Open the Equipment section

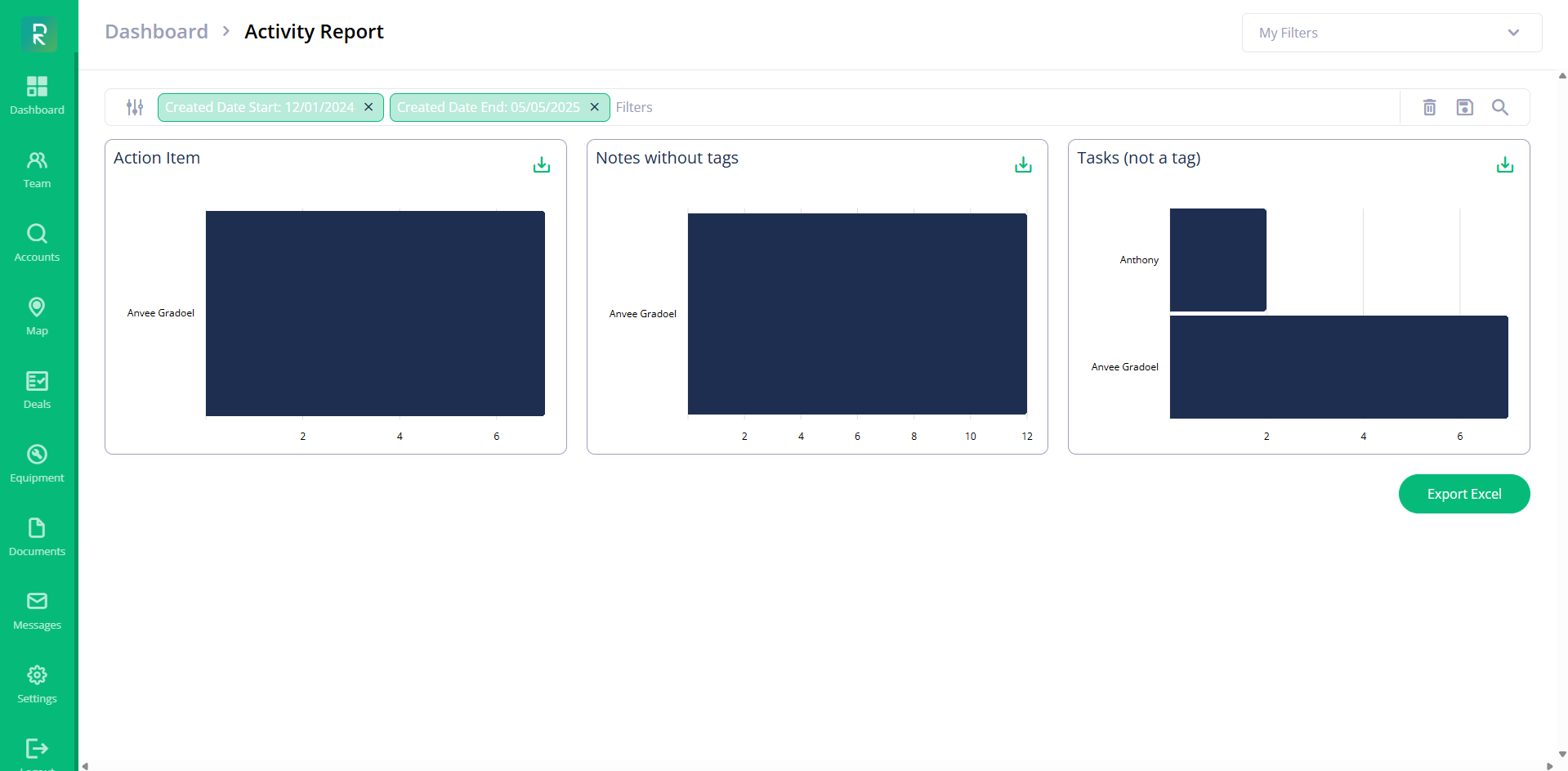tap(37, 464)
